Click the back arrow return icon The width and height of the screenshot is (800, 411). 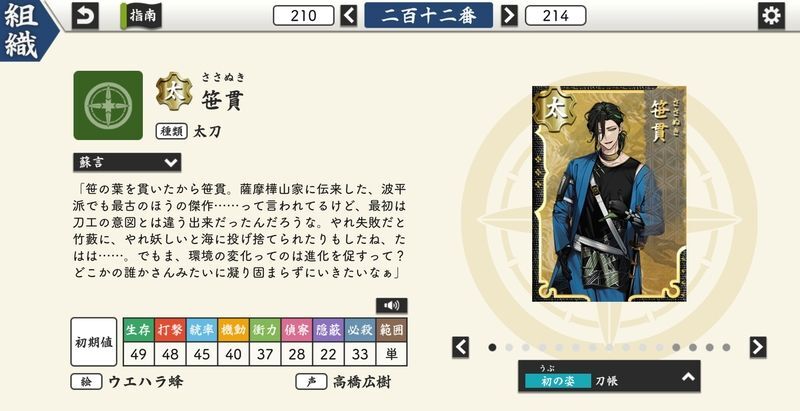point(85,16)
